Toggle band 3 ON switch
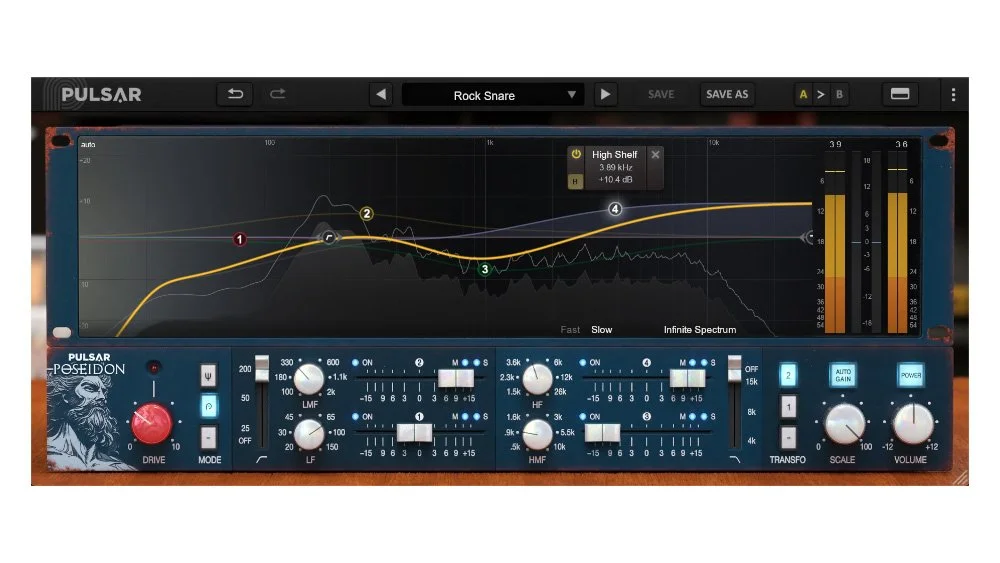 coord(583,416)
